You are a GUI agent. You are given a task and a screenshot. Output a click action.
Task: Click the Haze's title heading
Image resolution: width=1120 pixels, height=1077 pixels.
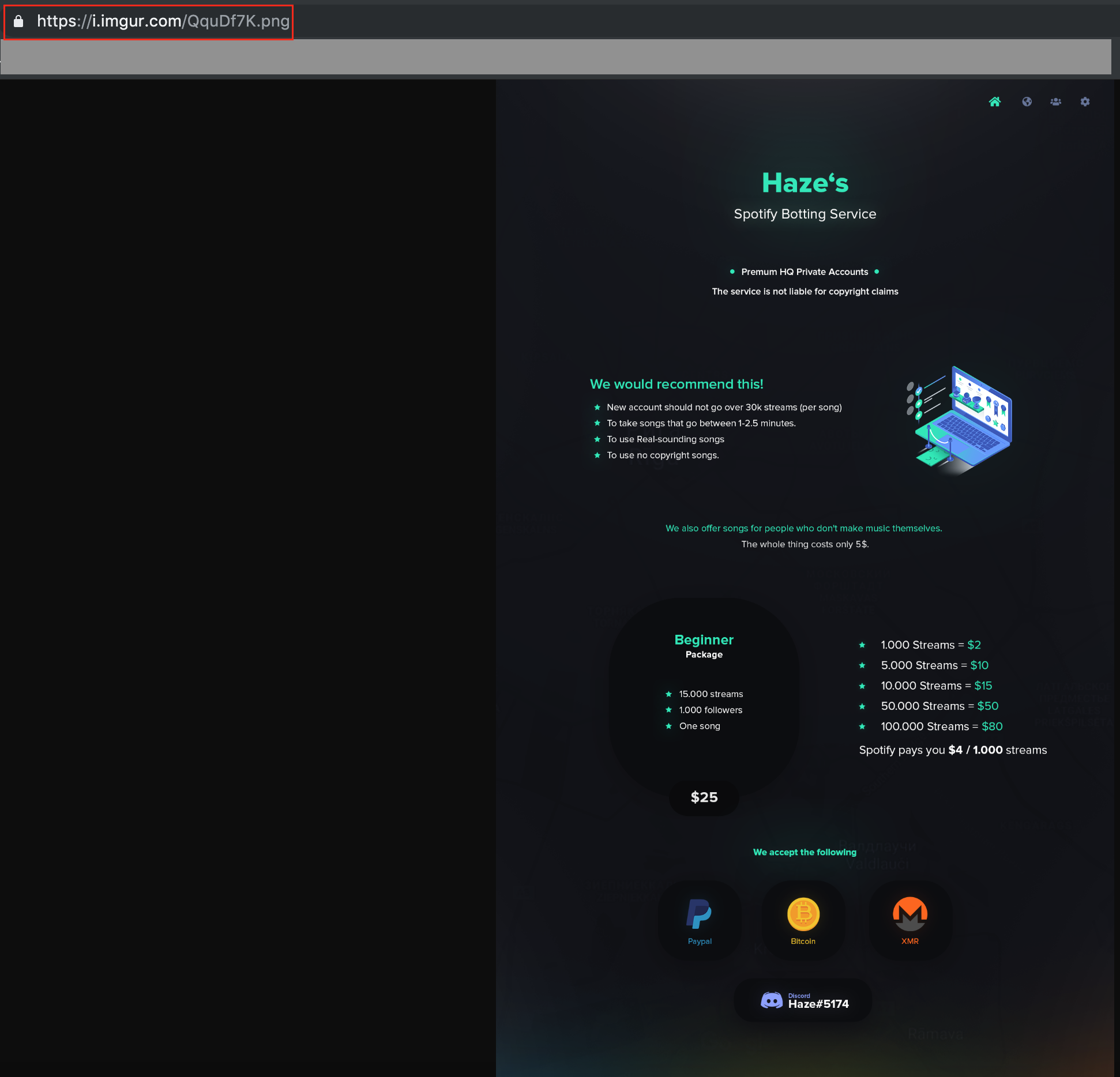[x=805, y=183]
